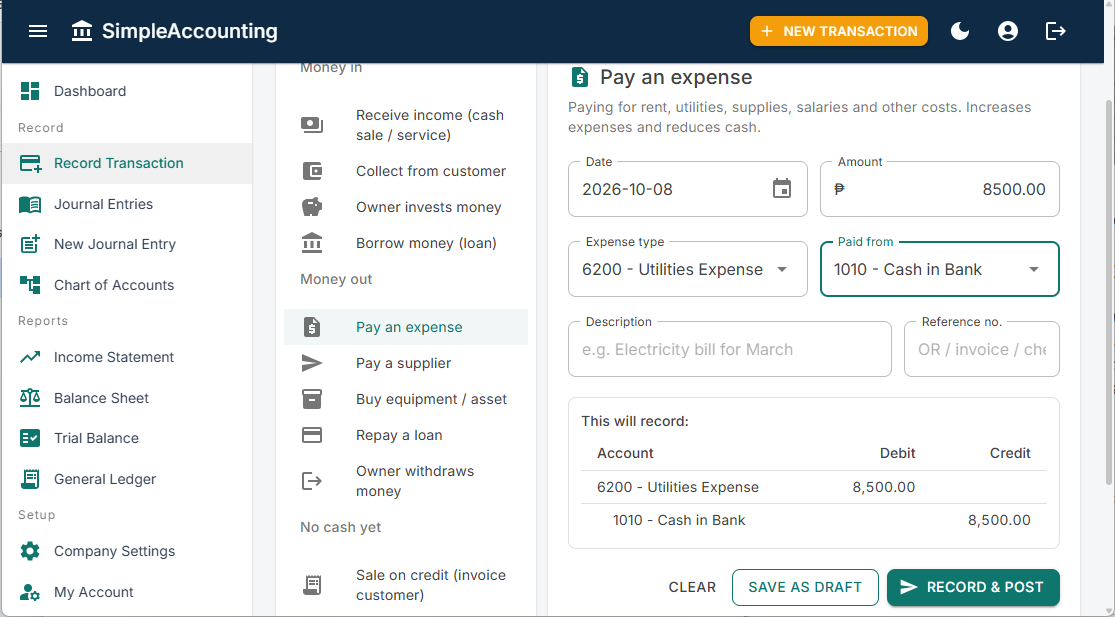Image resolution: width=1115 pixels, height=617 pixels.
Task: Select Sale on credit (invoice customer)
Action: [x=406, y=585]
